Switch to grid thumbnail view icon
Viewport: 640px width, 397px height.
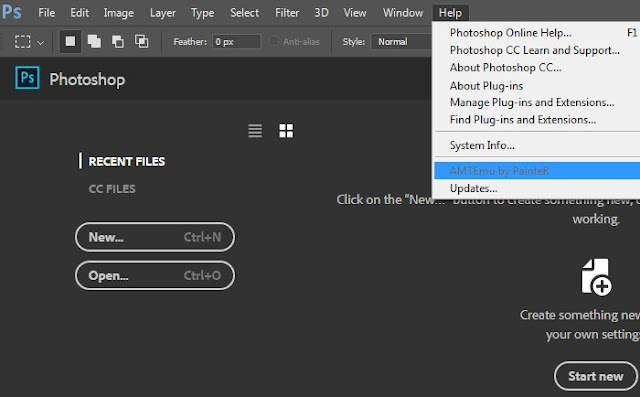click(x=286, y=131)
